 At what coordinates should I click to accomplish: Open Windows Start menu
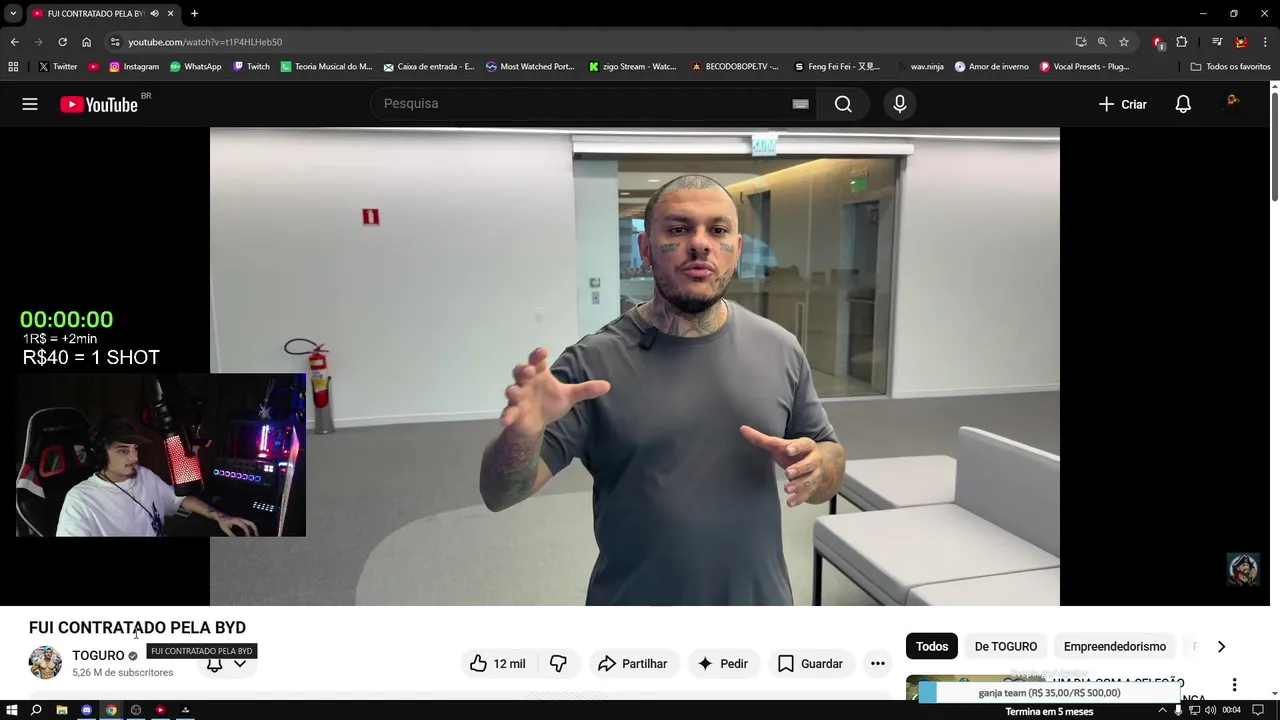(12, 710)
